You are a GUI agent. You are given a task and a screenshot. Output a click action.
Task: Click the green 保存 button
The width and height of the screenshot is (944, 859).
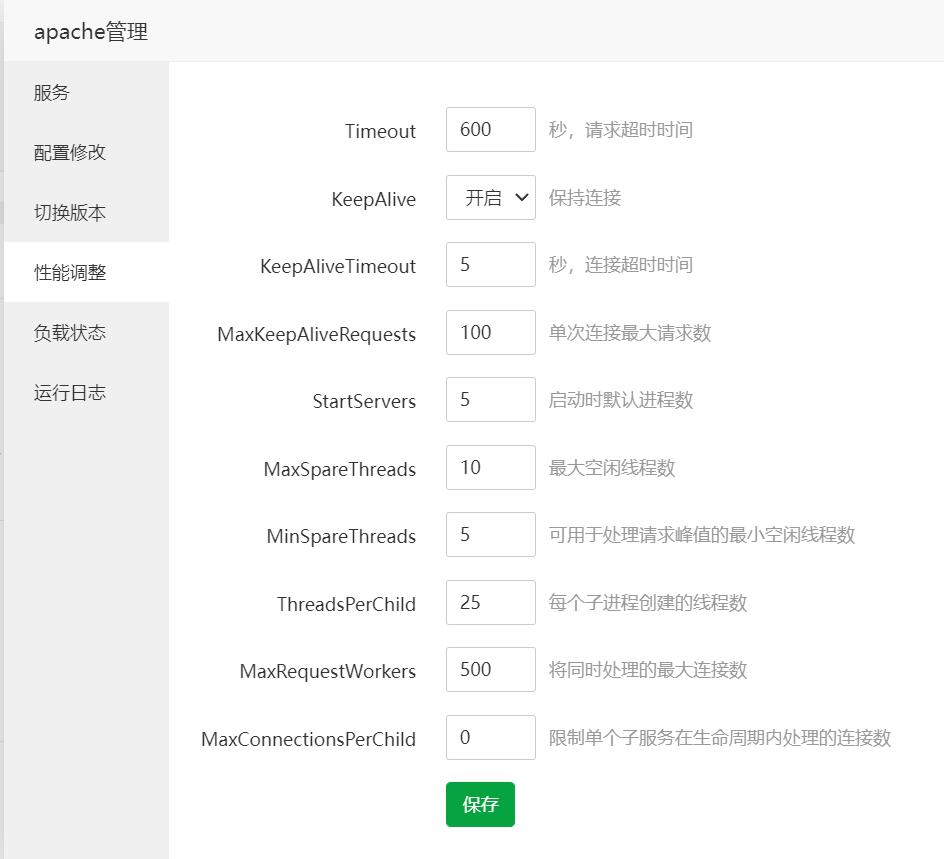point(480,804)
